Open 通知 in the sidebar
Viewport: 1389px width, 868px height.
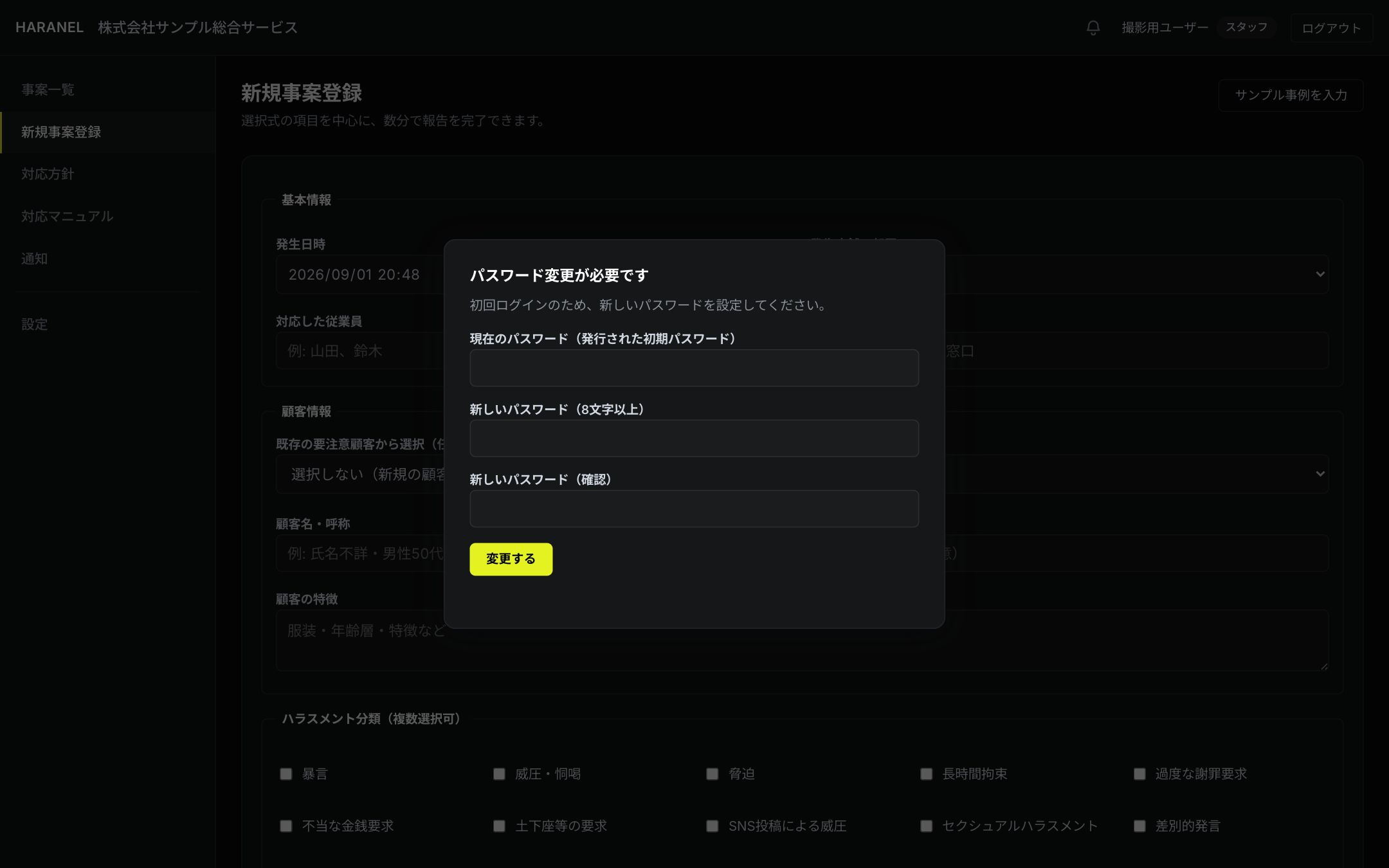(107, 259)
